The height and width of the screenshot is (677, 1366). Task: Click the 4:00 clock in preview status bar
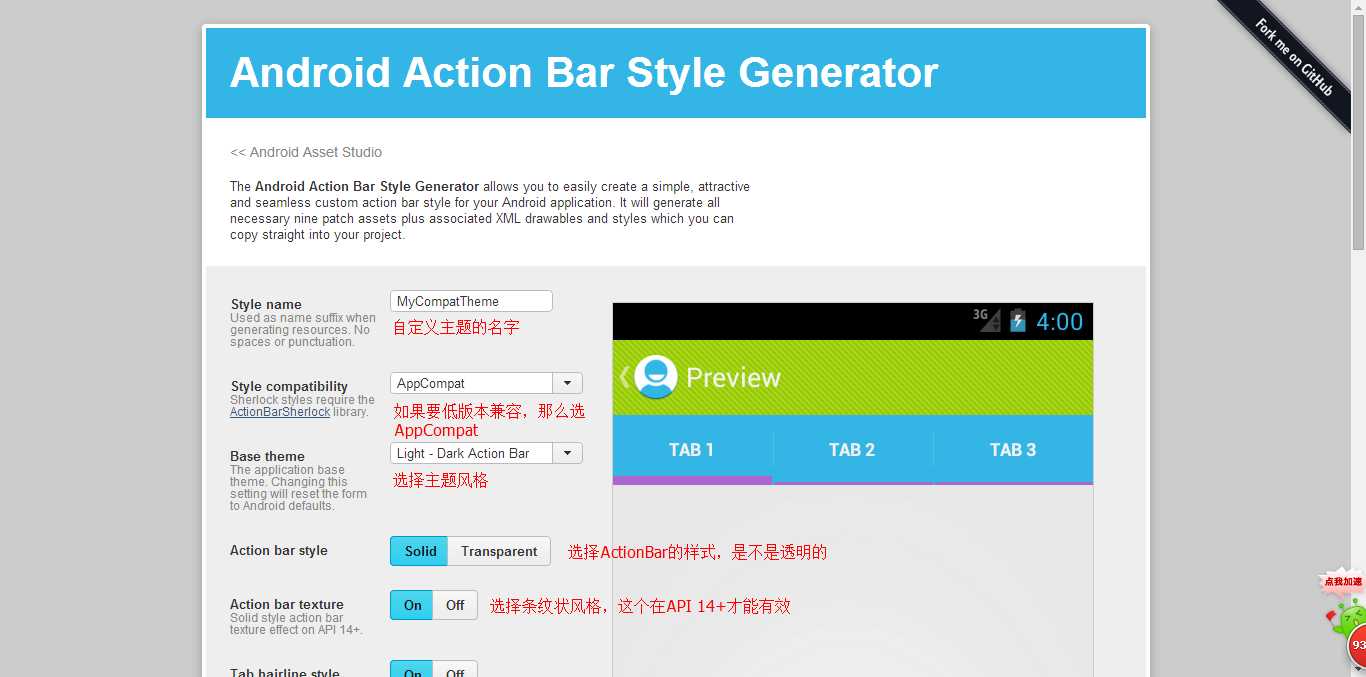click(x=1059, y=322)
